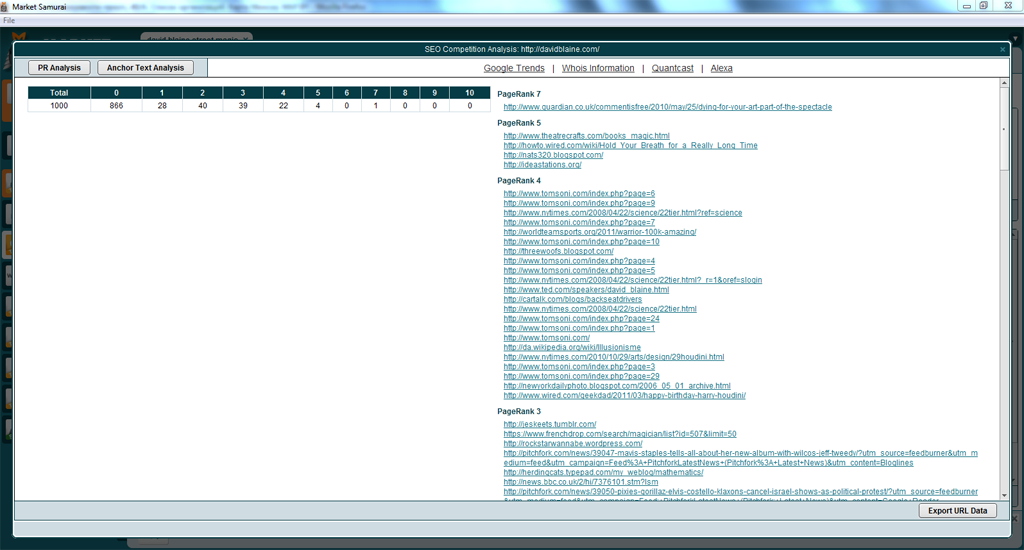Open the tomsoni.com homepage link
The width and height of the screenshot is (1024, 550).
[546, 338]
